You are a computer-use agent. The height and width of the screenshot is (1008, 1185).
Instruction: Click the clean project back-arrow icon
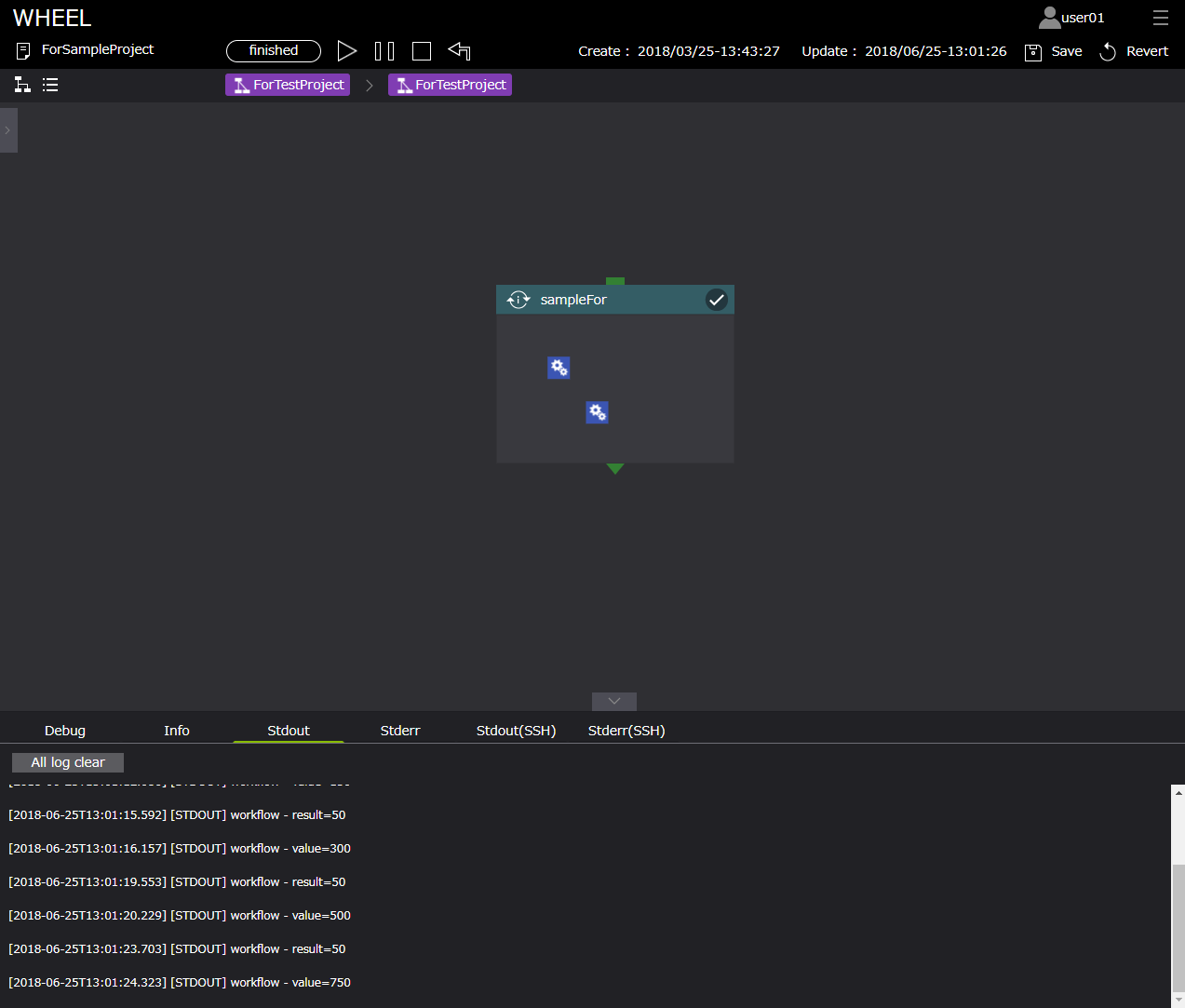pyautogui.click(x=459, y=51)
